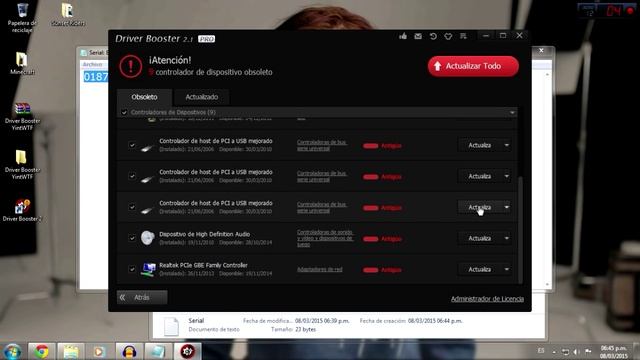Click the ES language indicator
Viewport: 640px width, 360px height.
point(541,351)
